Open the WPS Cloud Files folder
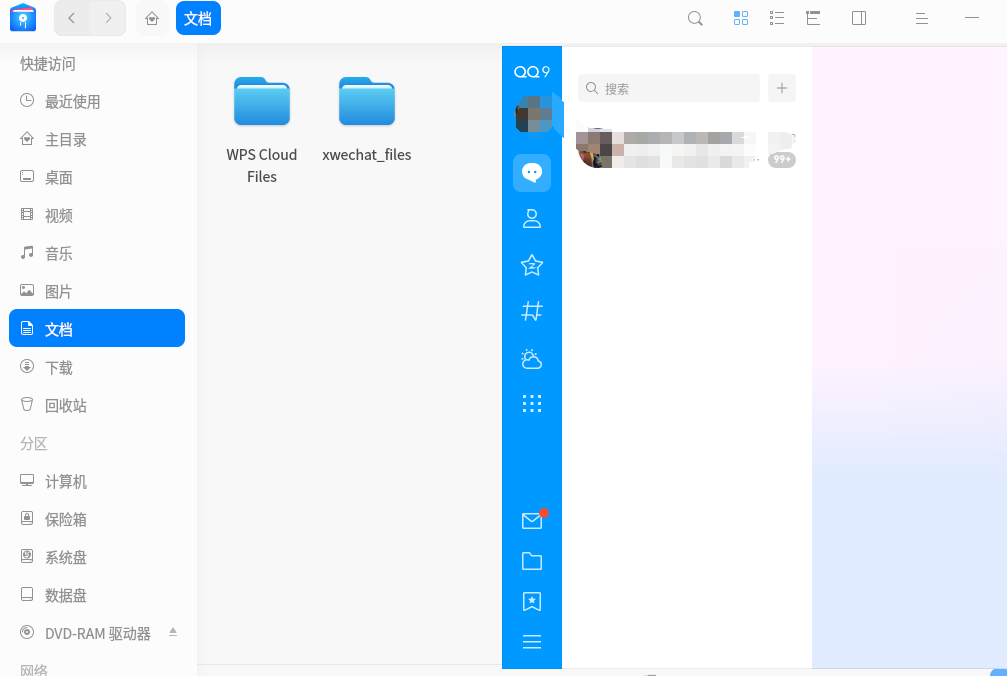1007x676 pixels. (x=261, y=131)
